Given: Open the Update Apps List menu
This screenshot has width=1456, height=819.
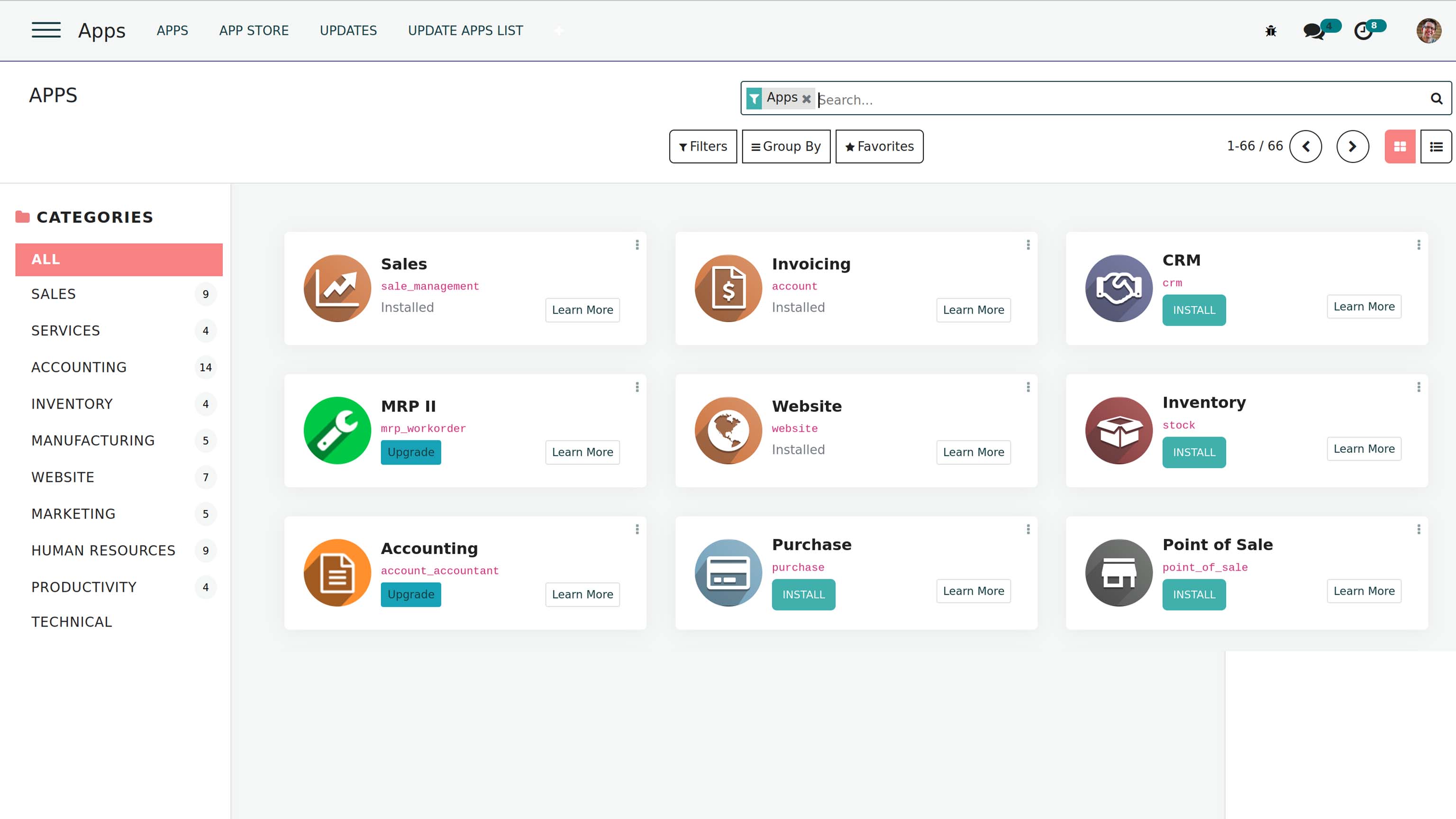Looking at the screenshot, I should 465,30.
